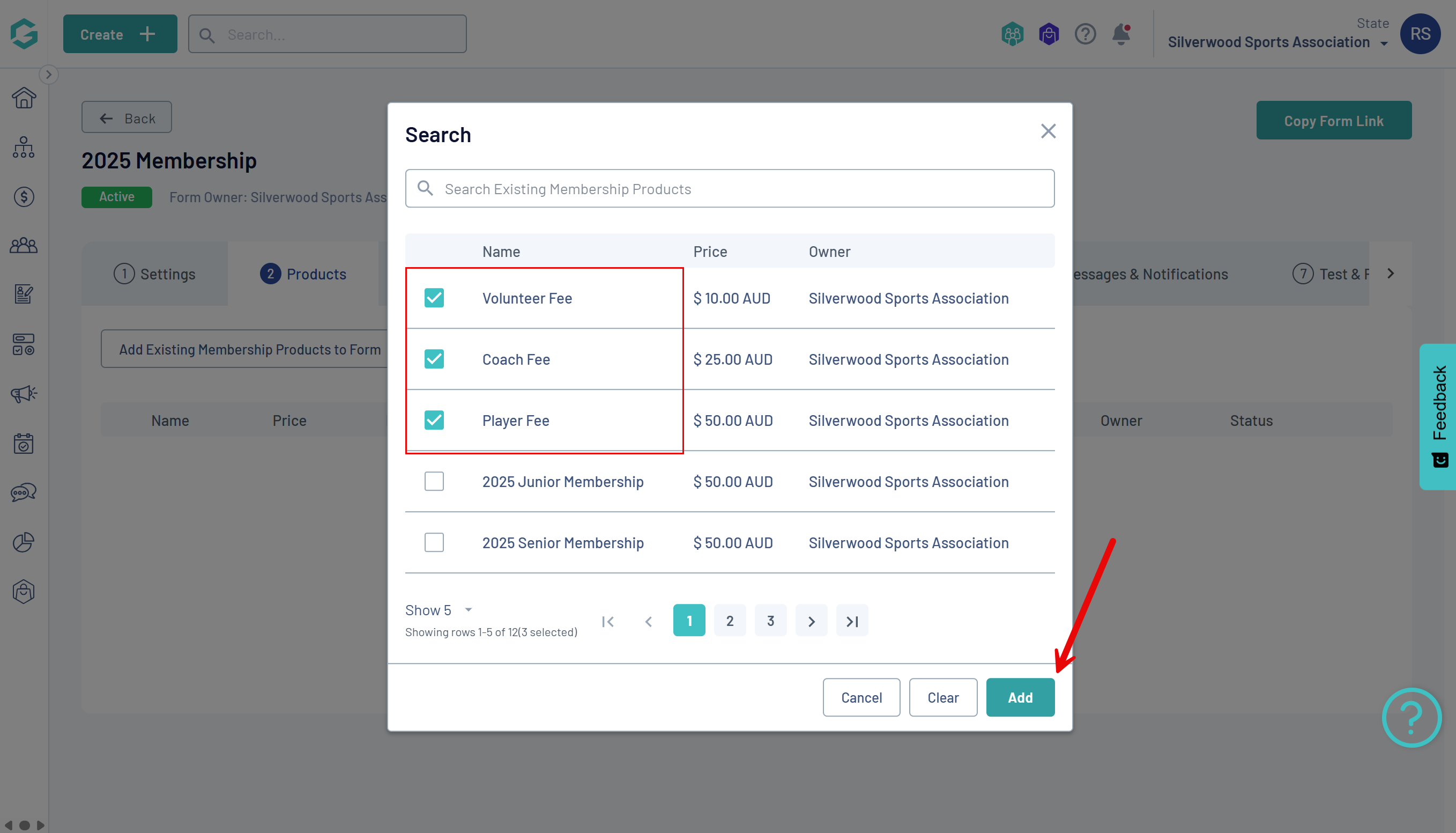The height and width of the screenshot is (833, 1456).
Task: Click the organisation hierarchy icon in sidebar
Action: tap(24, 148)
